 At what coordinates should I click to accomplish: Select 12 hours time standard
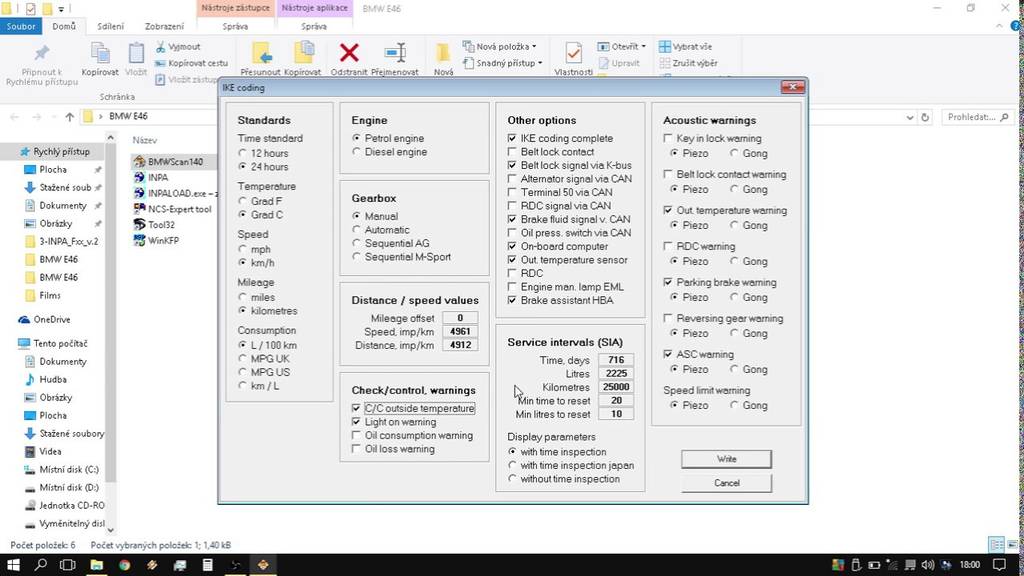242,153
